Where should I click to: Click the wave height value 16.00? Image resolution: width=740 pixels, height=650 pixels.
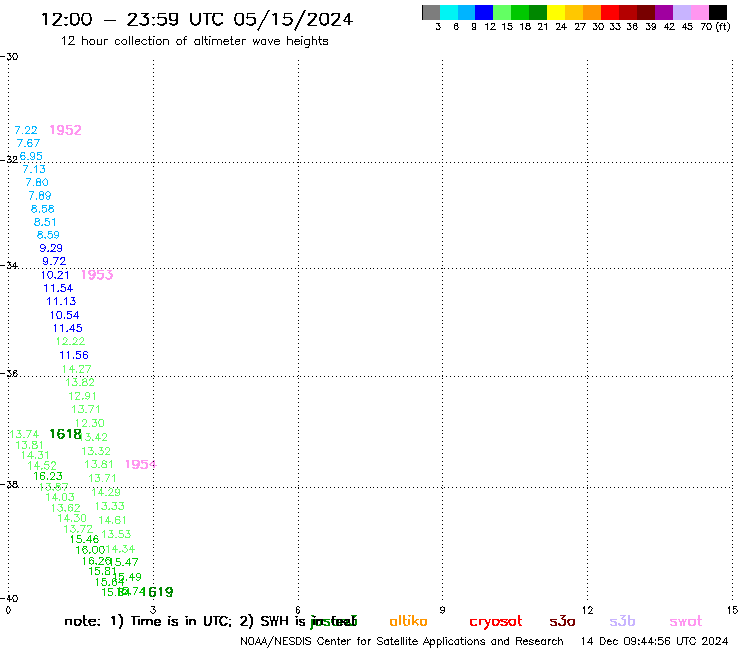(90, 550)
